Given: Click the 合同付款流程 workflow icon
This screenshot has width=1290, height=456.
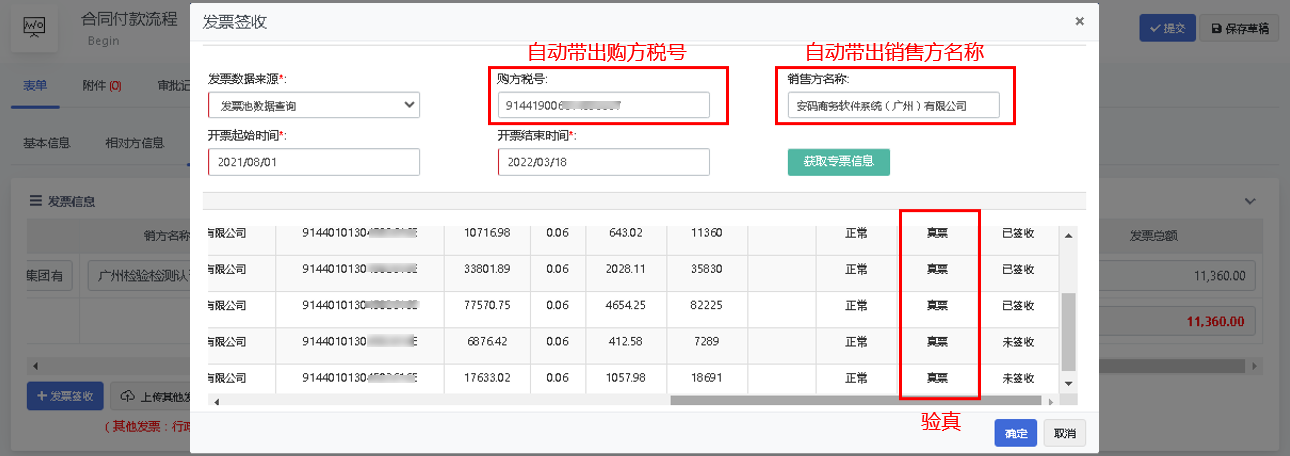Looking at the screenshot, I should click(34, 28).
